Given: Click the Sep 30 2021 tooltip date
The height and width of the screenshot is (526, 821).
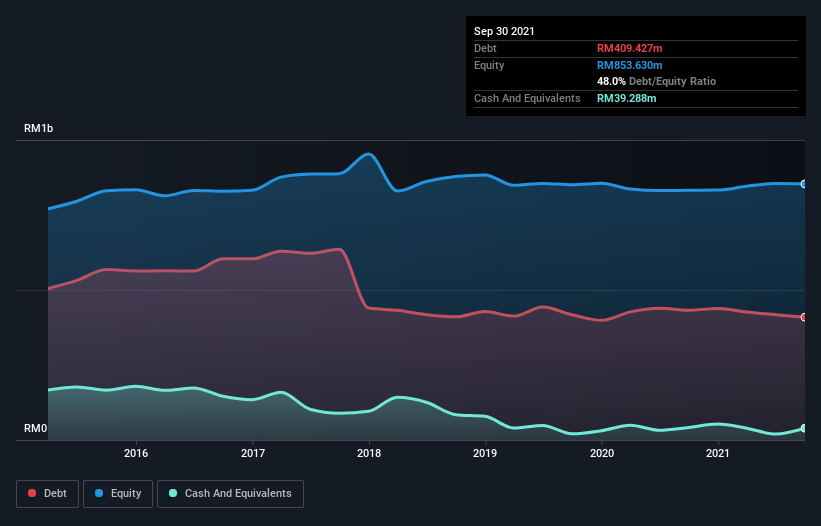Looking at the screenshot, I should click(x=504, y=31).
